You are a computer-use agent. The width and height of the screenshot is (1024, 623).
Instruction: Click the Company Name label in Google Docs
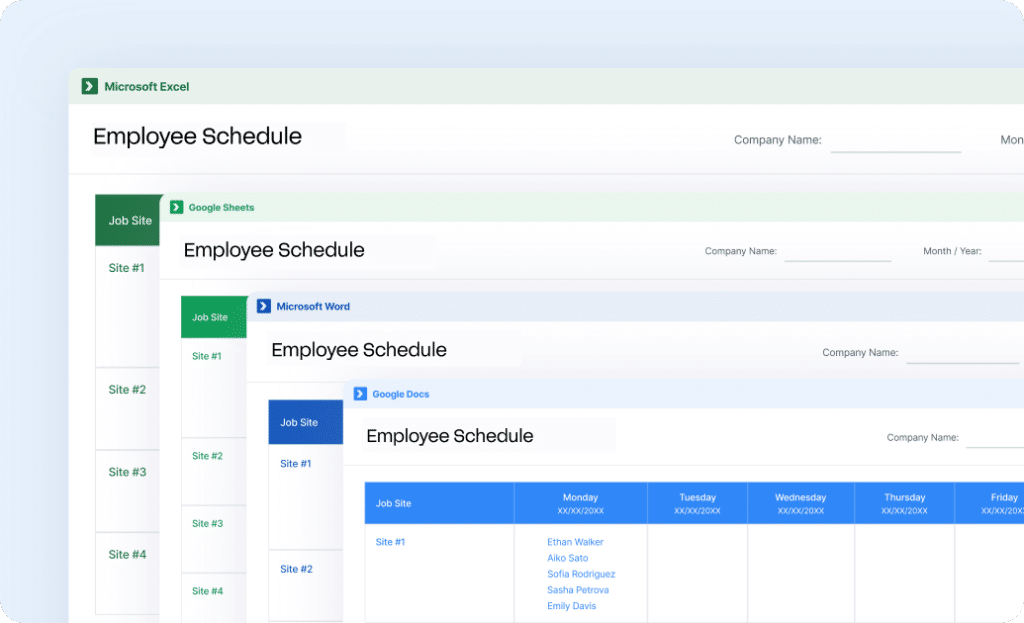pos(922,438)
